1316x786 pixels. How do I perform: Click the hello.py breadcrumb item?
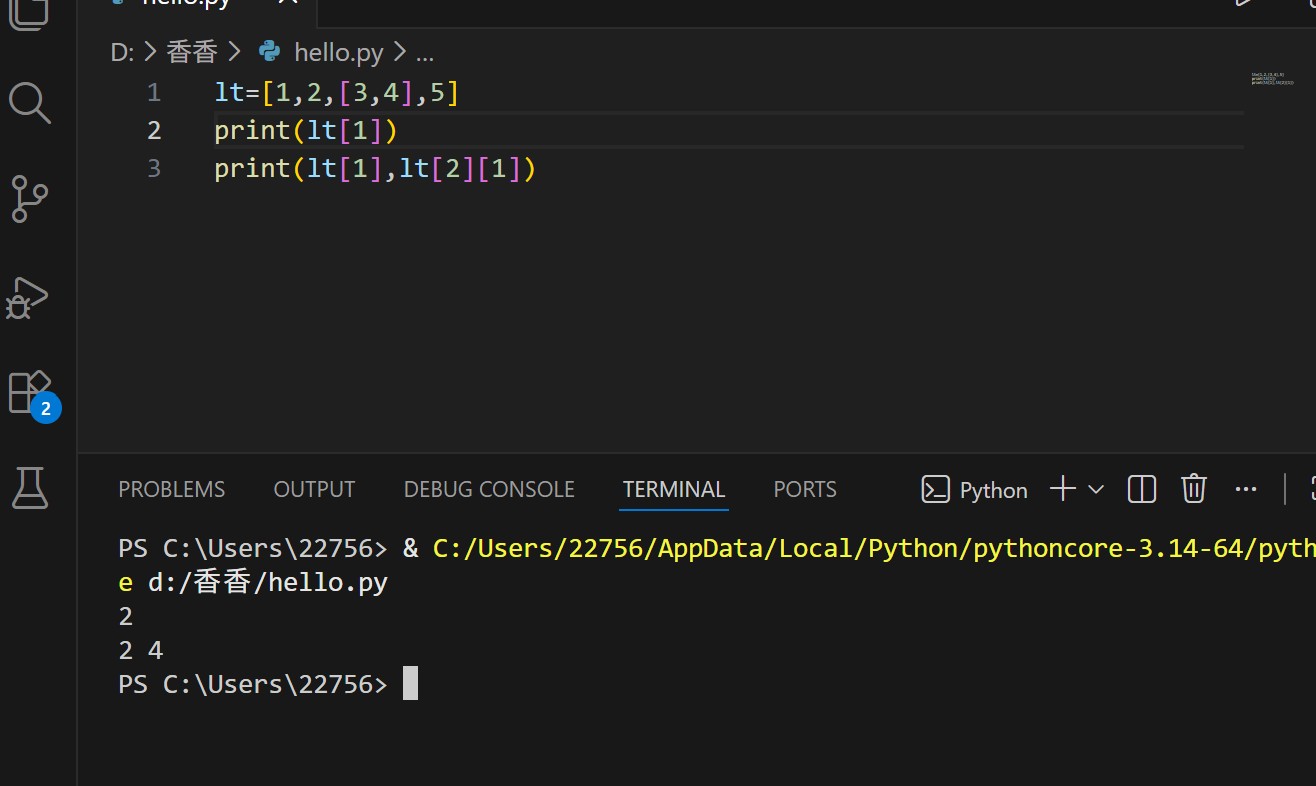pos(339,52)
